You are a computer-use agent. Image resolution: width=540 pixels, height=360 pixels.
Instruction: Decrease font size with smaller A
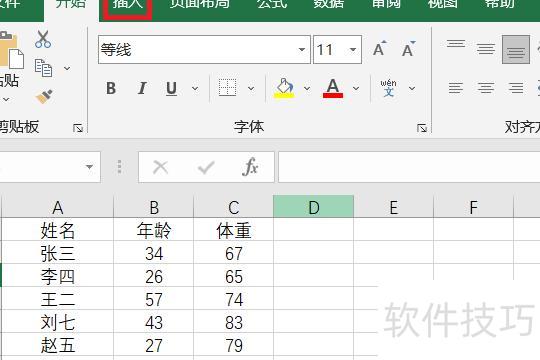tap(408, 49)
